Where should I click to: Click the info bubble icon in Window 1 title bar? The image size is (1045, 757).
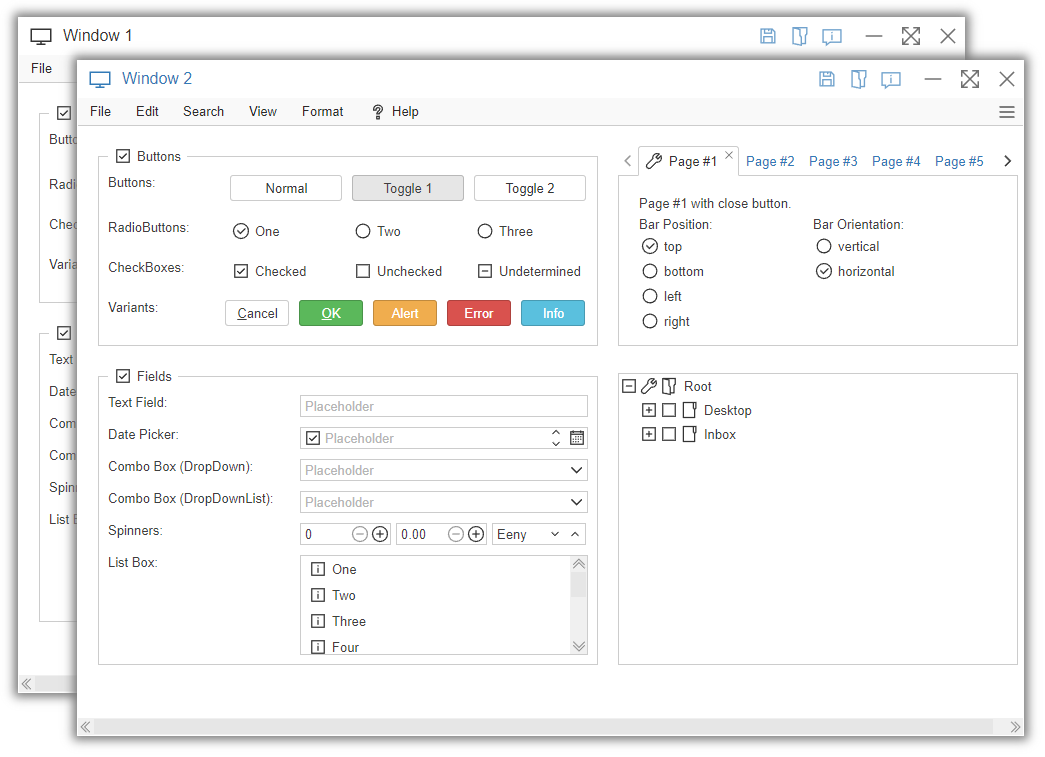coord(832,37)
